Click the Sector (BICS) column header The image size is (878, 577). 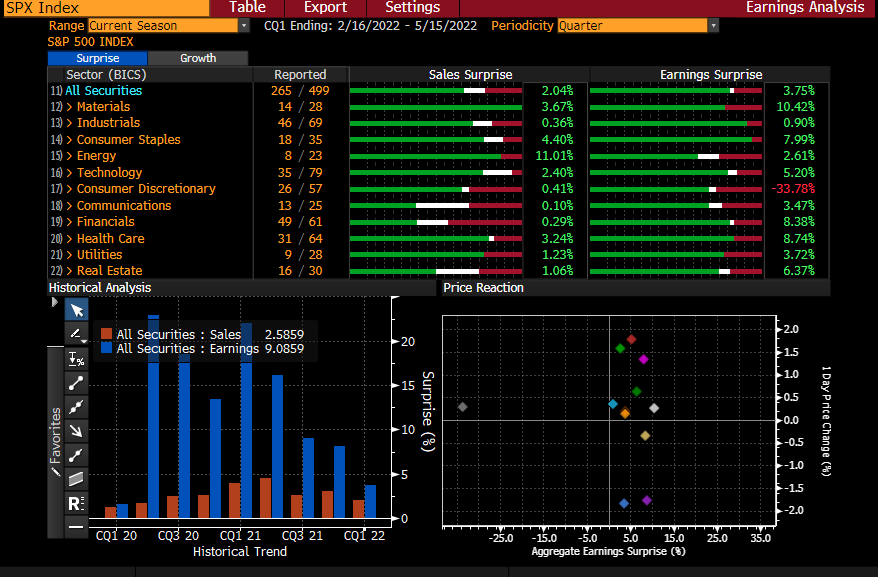click(106, 75)
